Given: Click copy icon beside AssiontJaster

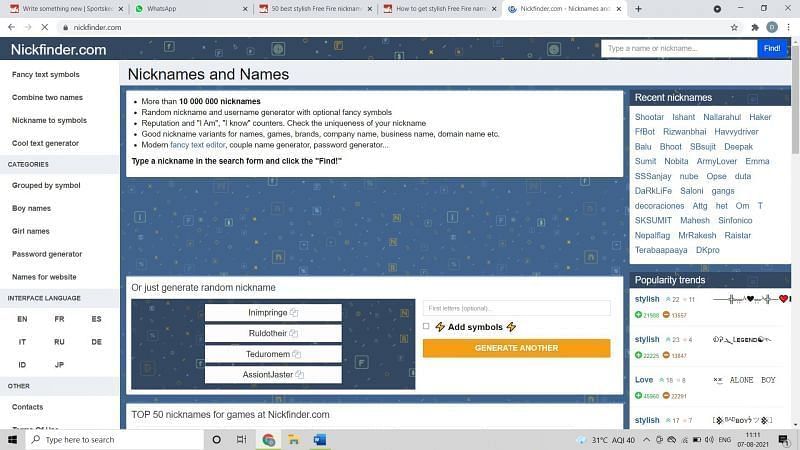Looking at the screenshot, I should tap(300, 375).
